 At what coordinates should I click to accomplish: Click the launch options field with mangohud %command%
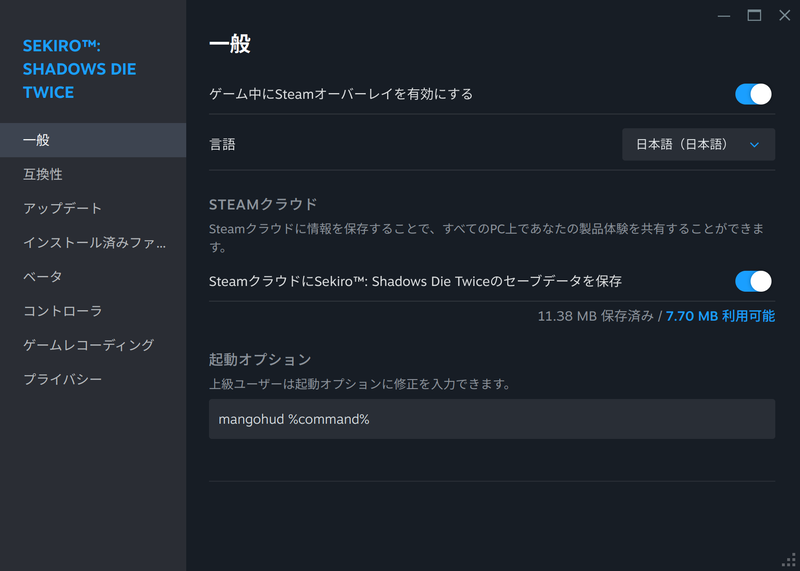492,419
